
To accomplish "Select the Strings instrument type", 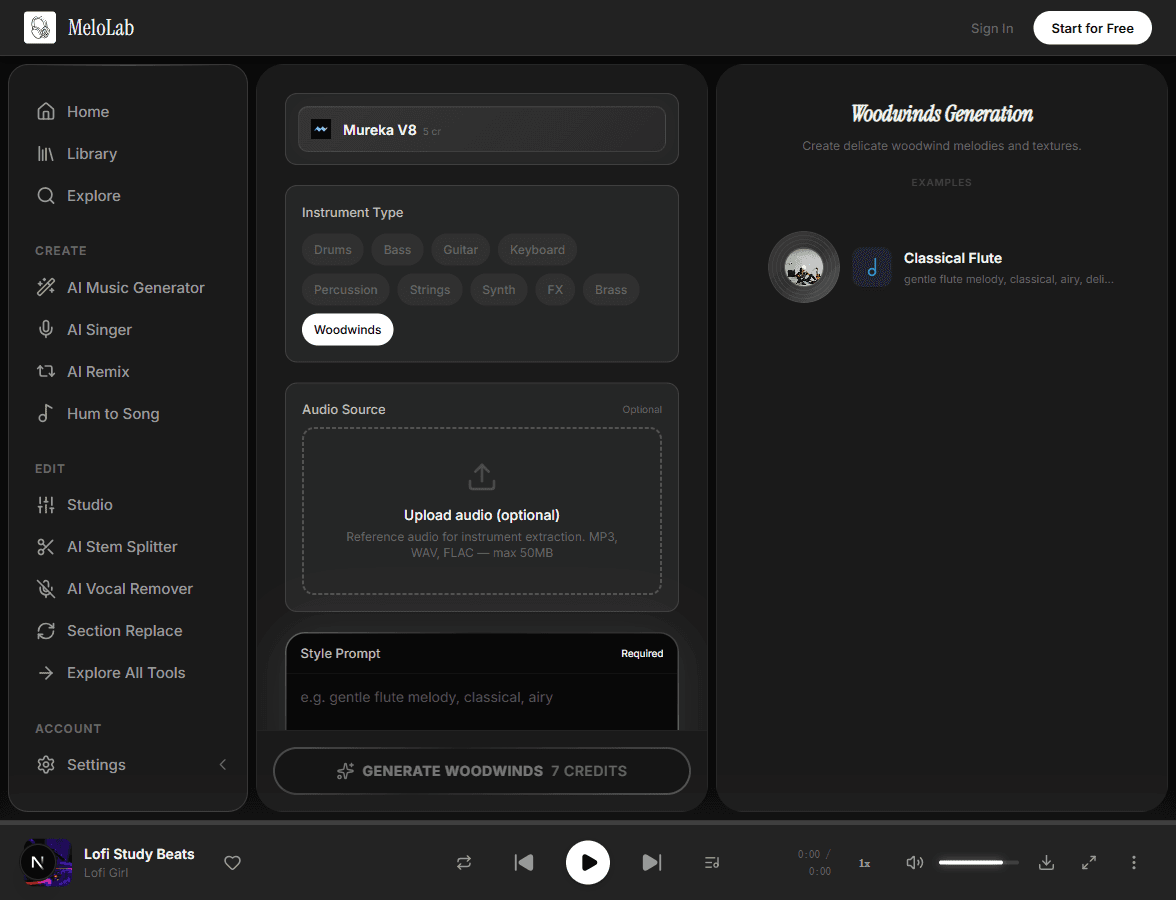I will (430, 290).
